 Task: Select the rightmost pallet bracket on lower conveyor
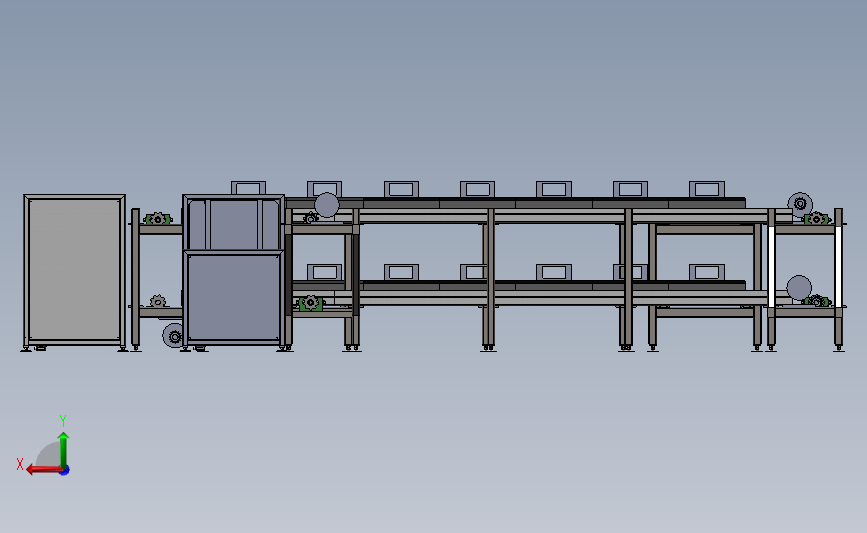[x=707, y=272]
